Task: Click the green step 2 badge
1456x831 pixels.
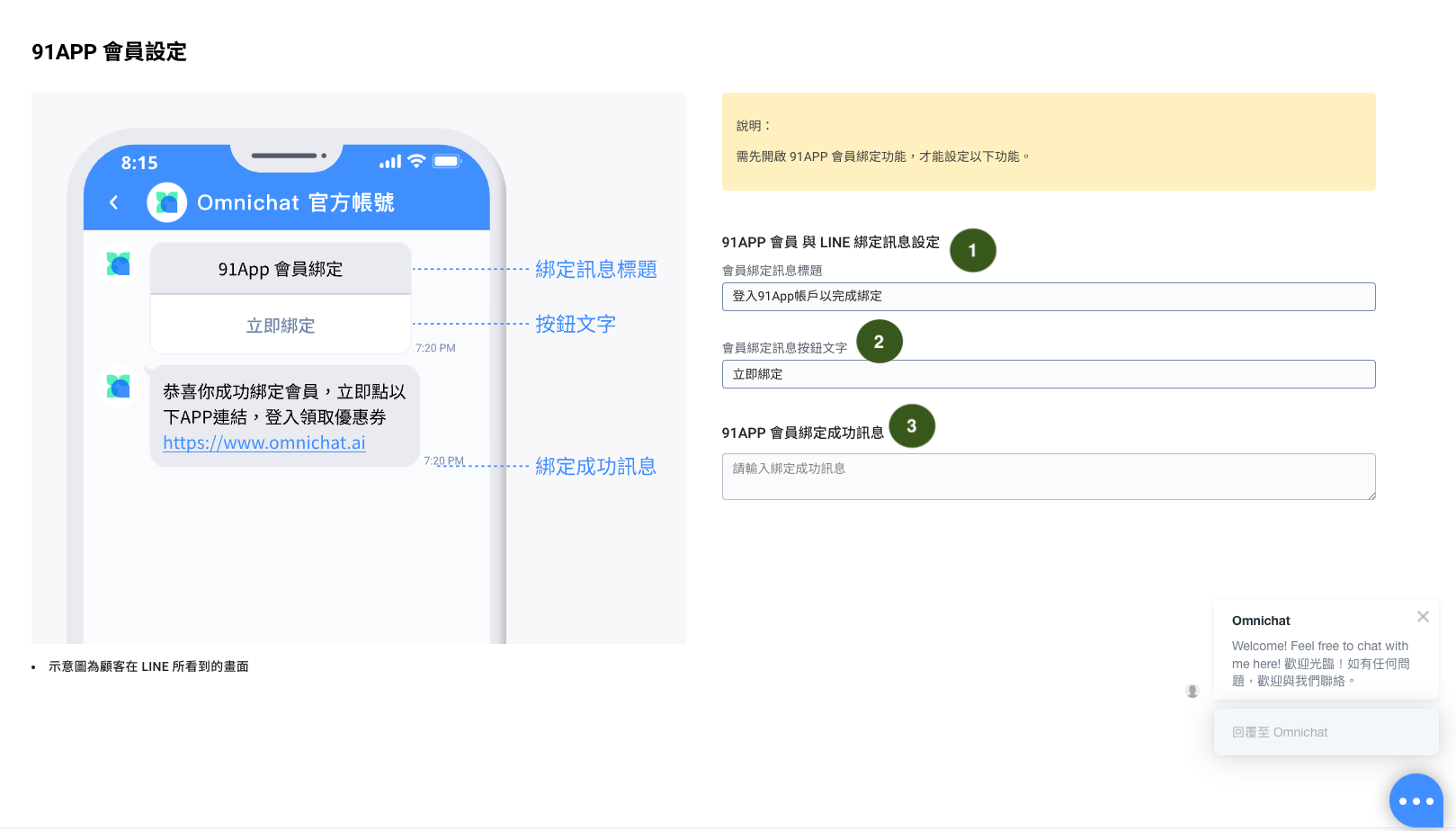Action: (880, 342)
